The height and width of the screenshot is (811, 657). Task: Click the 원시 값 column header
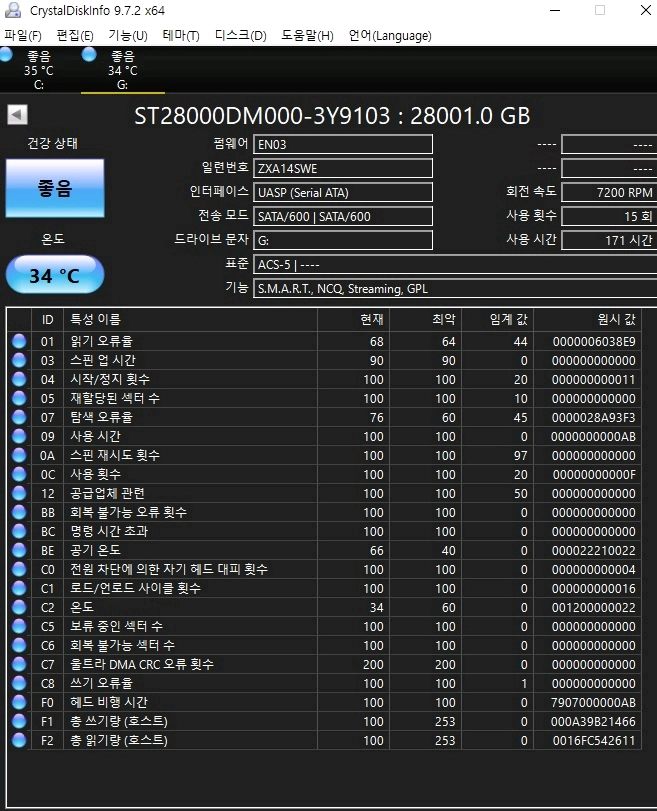tap(587, 320)
